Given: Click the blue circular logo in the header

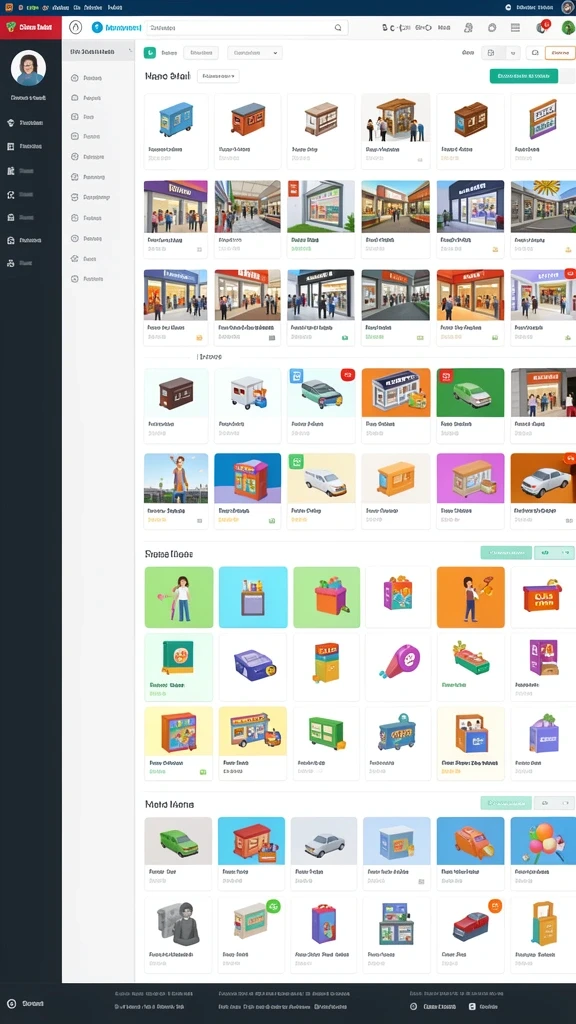Looking at the screenshot, I should [97, 27].
